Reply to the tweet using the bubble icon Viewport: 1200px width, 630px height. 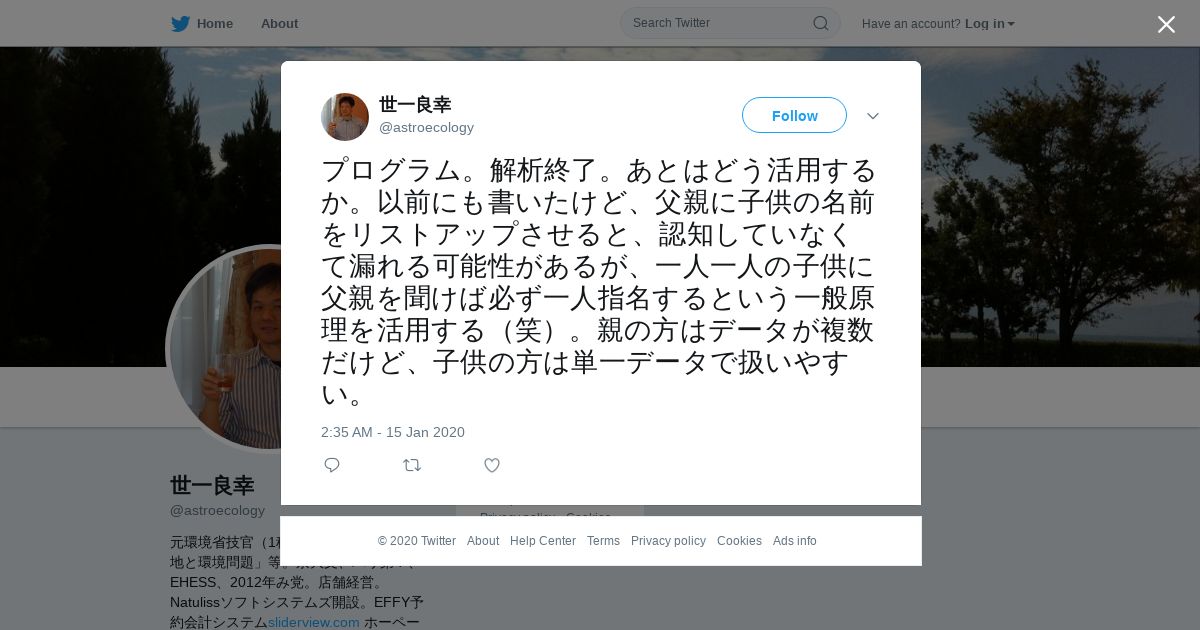click(332, 465)
